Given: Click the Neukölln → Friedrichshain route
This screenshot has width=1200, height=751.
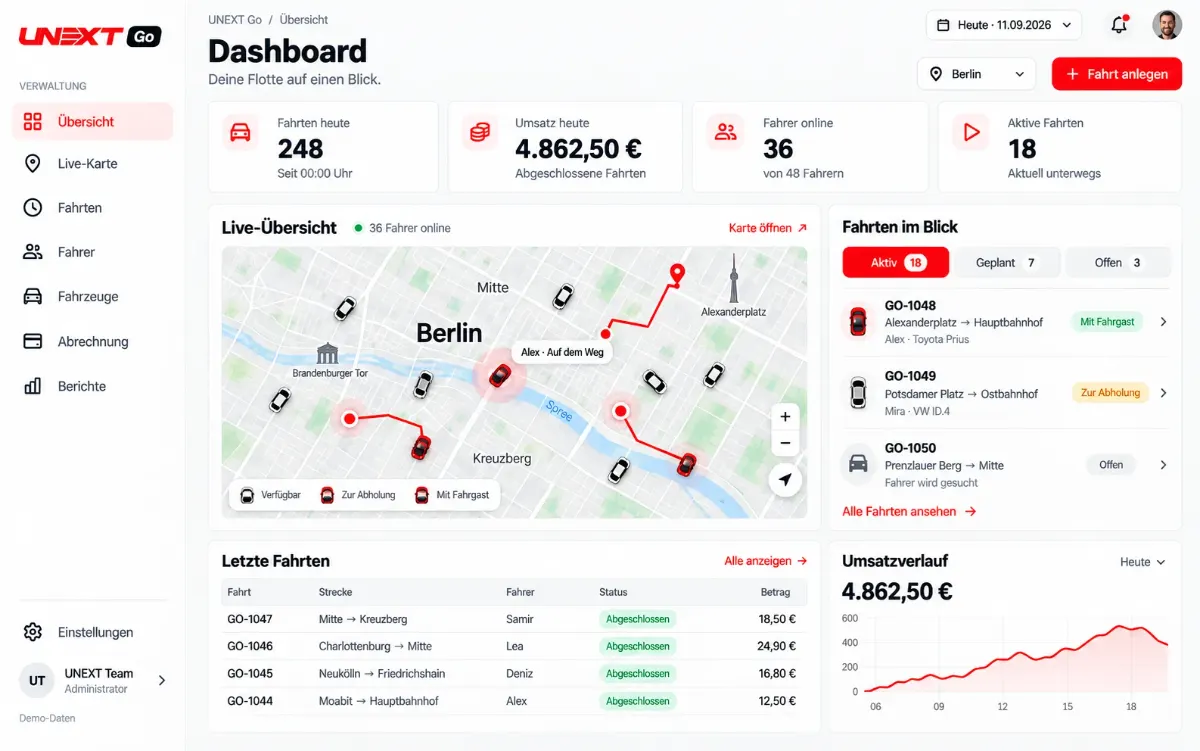Looking at the screenshot, I should pos(380,674).
